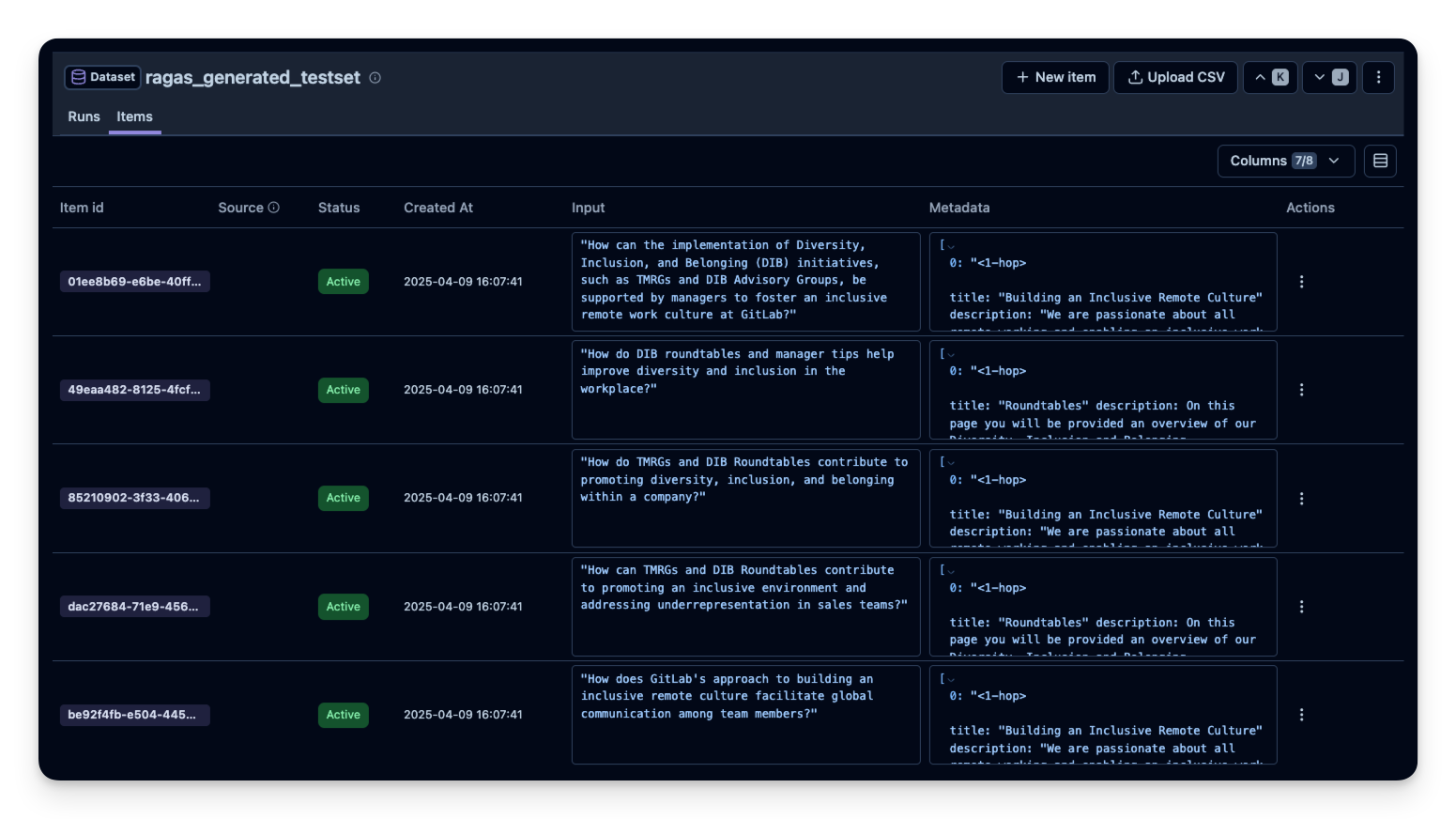The image size is (1456, 819).
Task: Open actions menu for item 01ee8b69
Action: (1301, 281)
